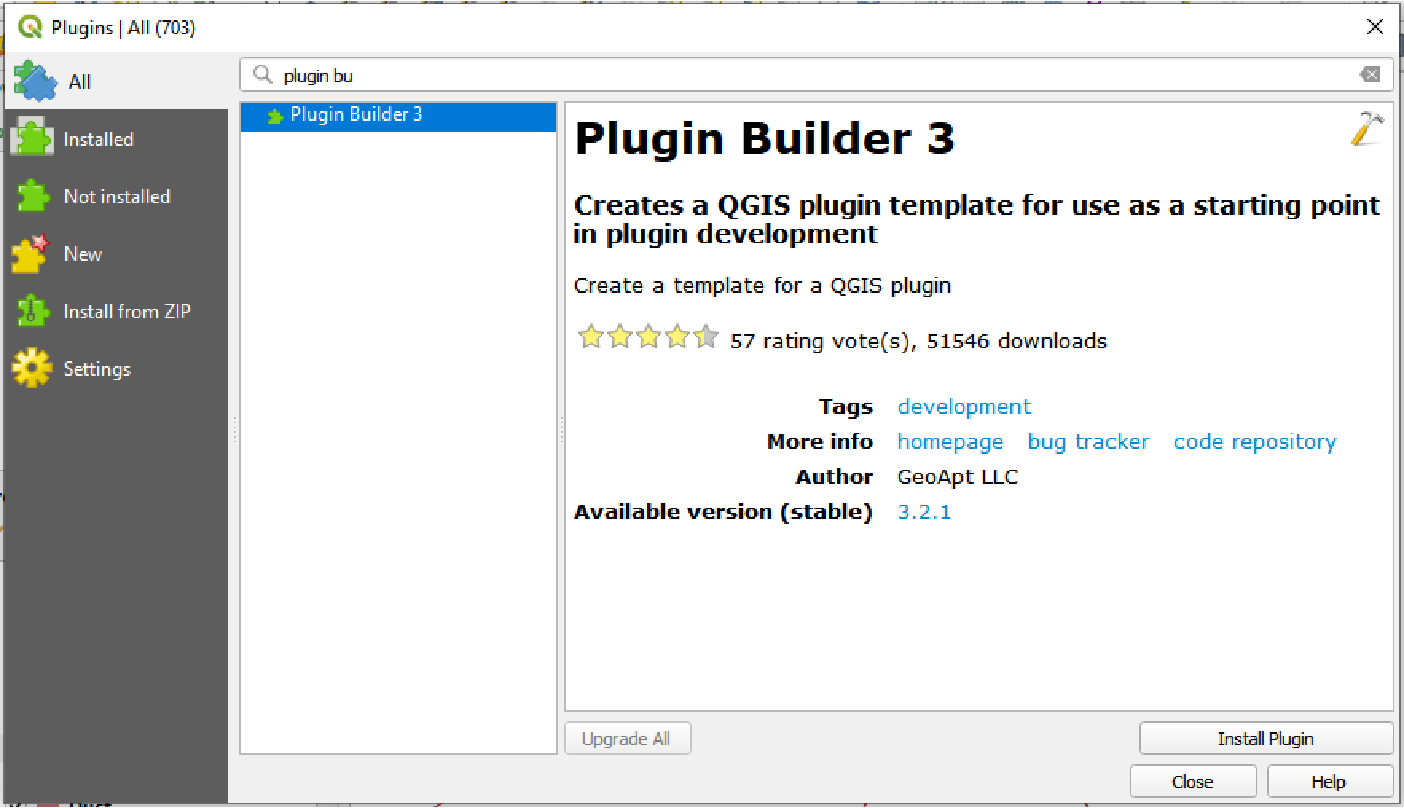Click the Upgrade All button
The width and height of the screenshot is (1404, 808).
(x=627, y=739)
